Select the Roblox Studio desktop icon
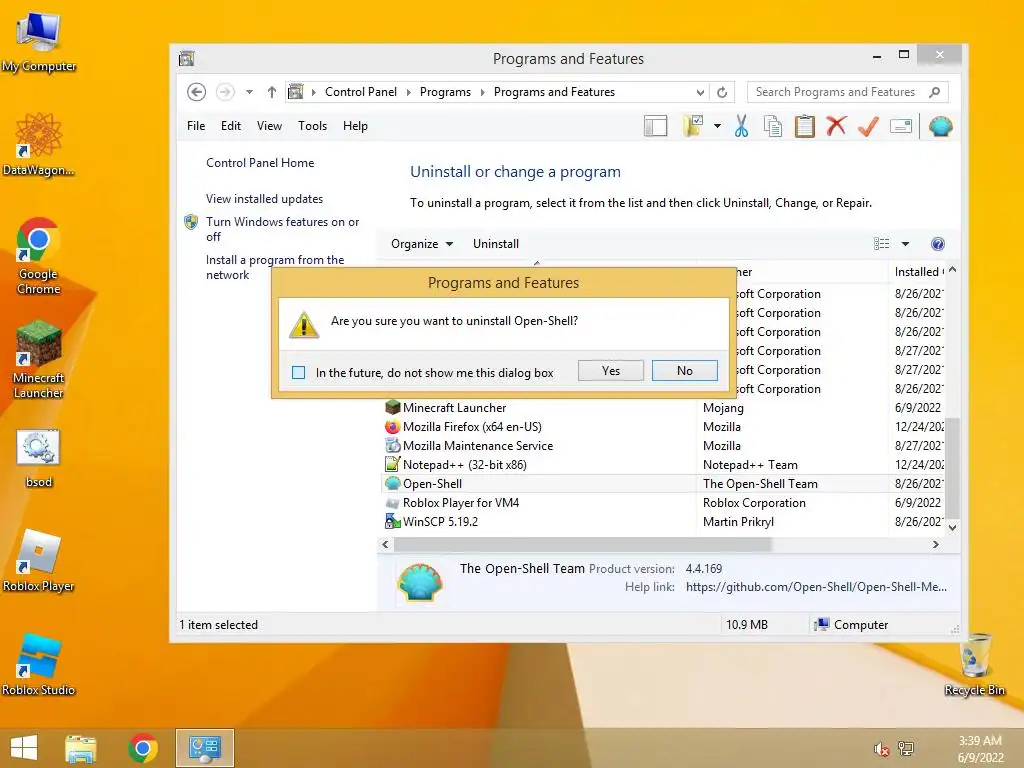 39,665
